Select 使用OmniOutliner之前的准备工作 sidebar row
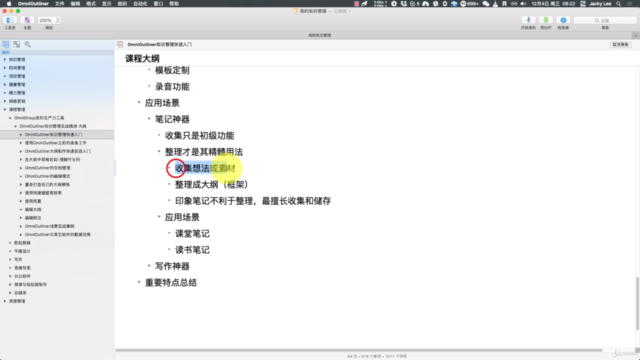This screenshot has height=360, width=640. tap(57, 143)
